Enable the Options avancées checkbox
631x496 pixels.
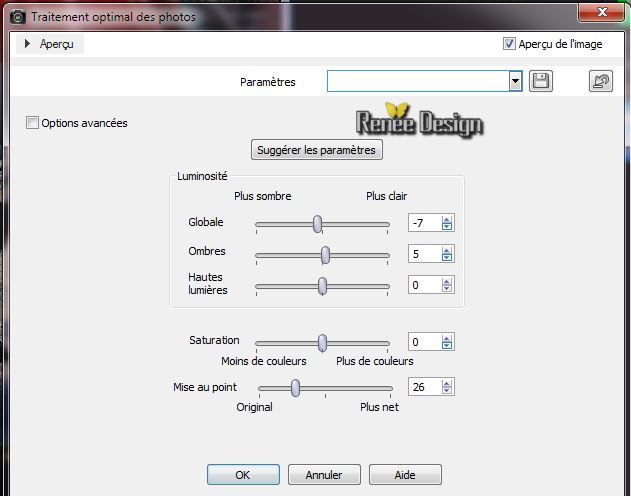pyautogui.click(x=32, y=123)
